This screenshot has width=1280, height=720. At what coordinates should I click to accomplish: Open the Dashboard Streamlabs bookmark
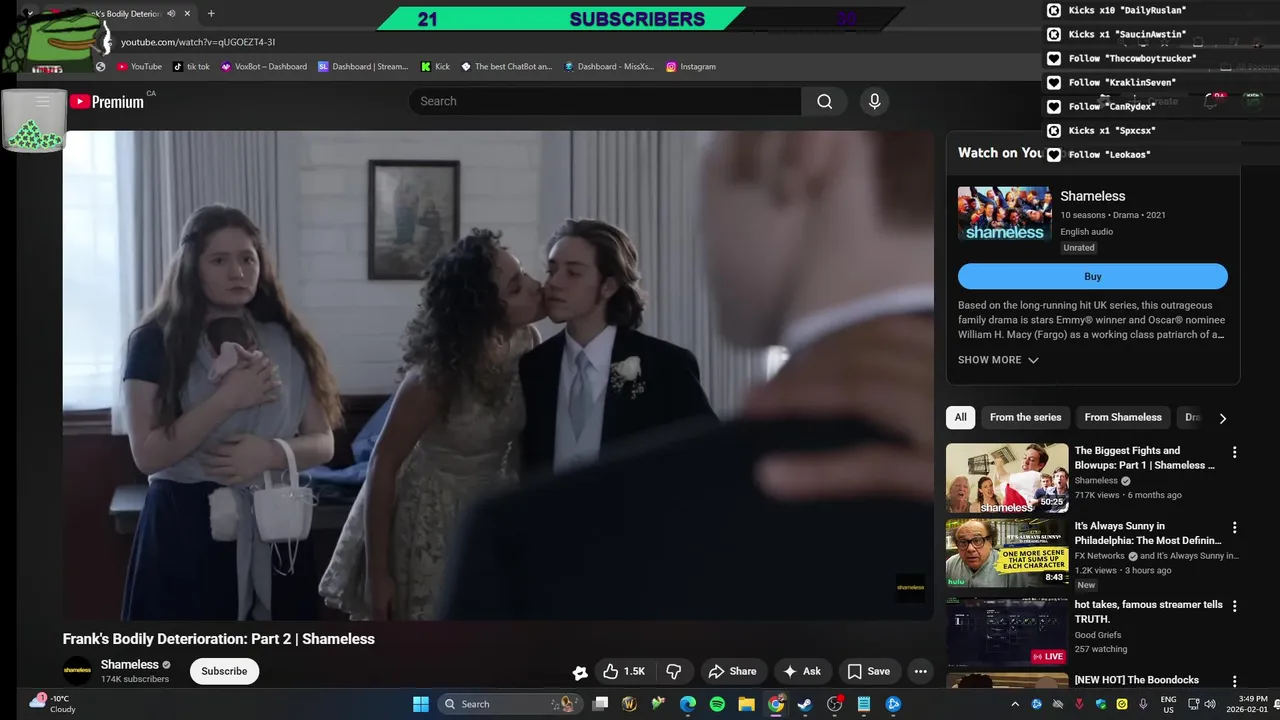(x=363, y=66)
